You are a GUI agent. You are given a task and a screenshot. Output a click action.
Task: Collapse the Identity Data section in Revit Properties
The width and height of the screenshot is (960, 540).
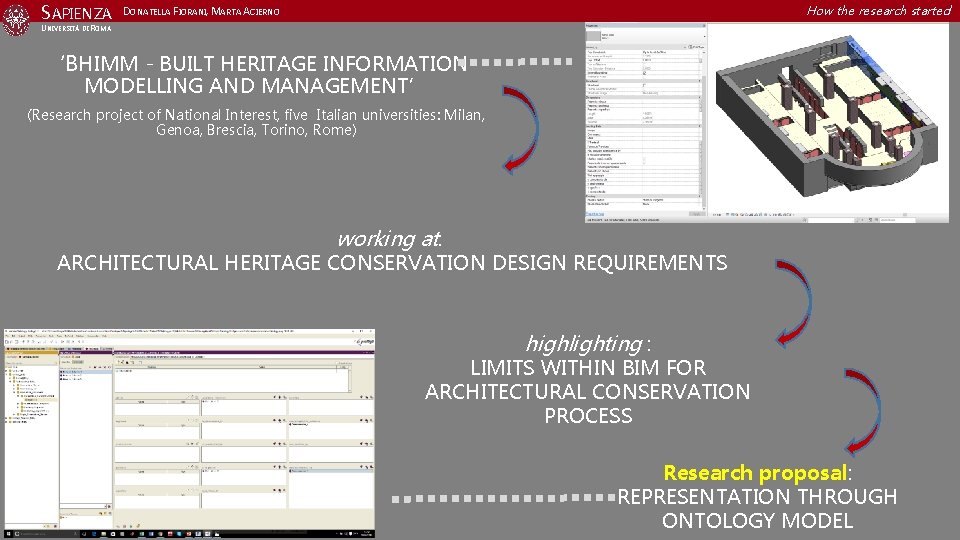click(x=700, y=126)
